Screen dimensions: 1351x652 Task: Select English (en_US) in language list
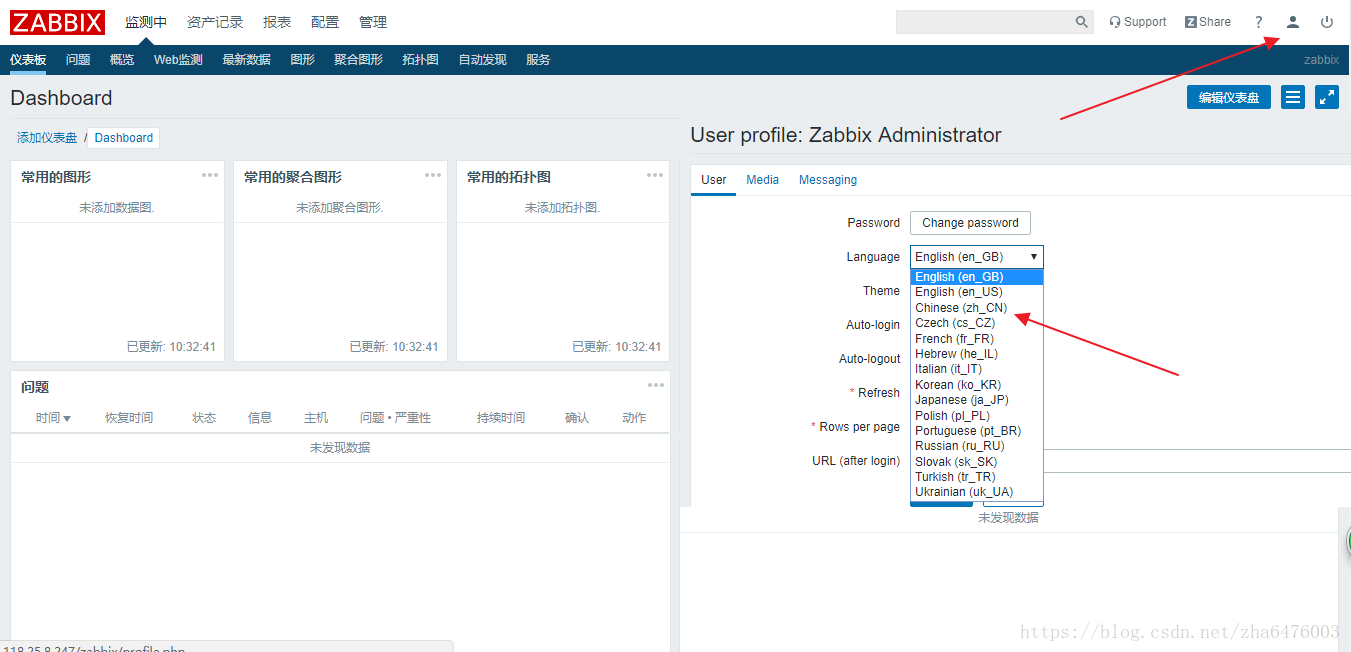point(976,292)
